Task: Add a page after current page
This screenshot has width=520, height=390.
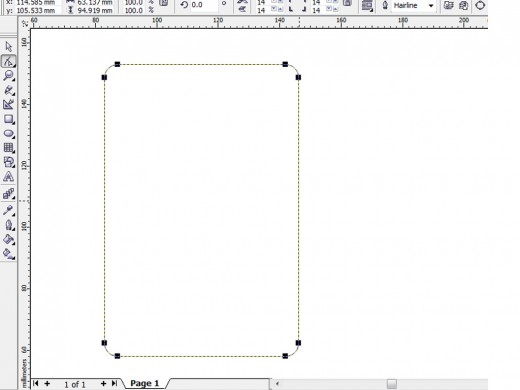Action: coord(103,384)
